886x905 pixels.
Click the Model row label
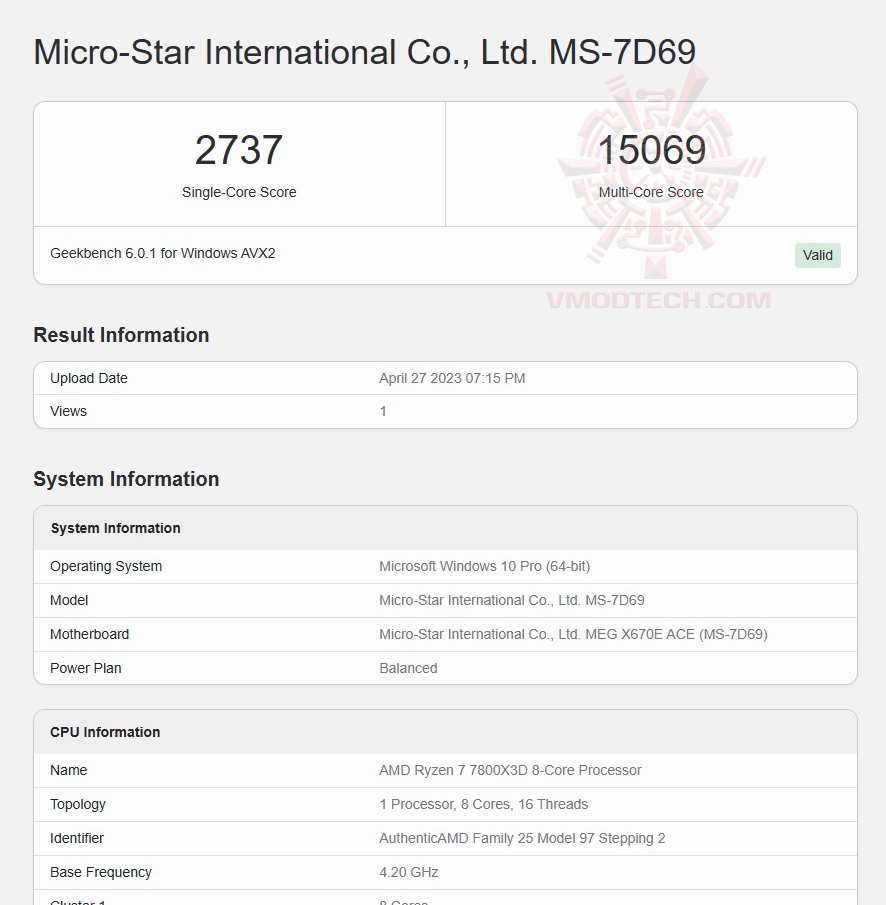pyautogui.click(x=69, y=600)
